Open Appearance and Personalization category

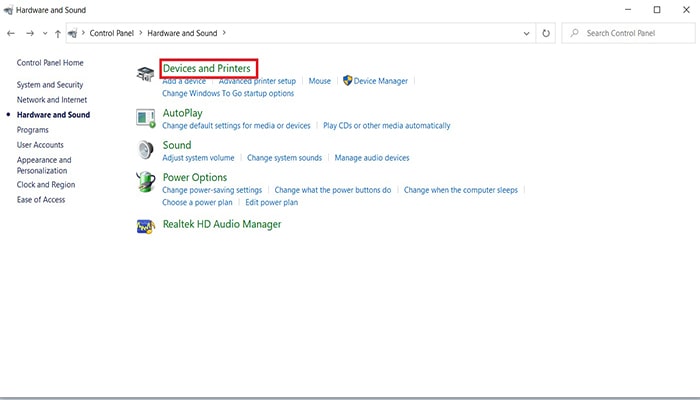44,165
